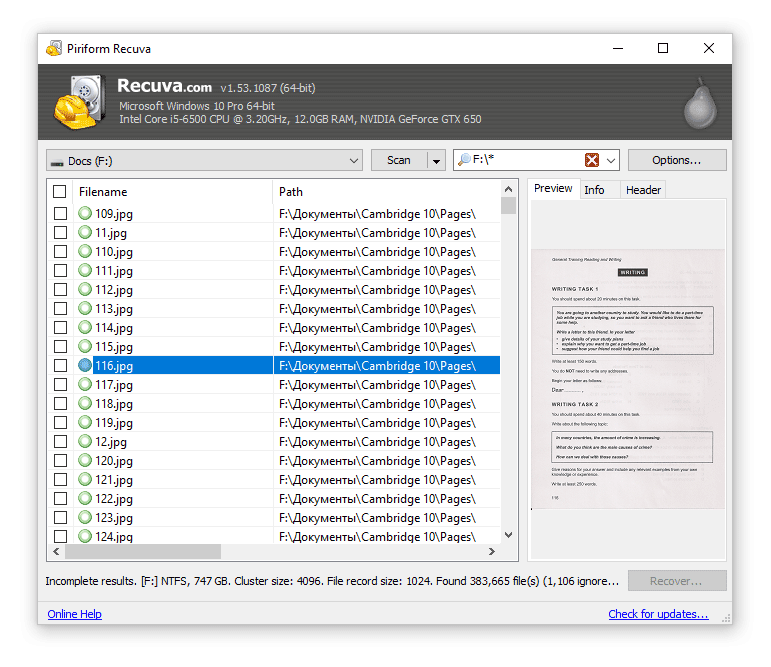Click the Recuva title bar app icon
The width and height of the screenshot is (771, 667).
(54, 48)
